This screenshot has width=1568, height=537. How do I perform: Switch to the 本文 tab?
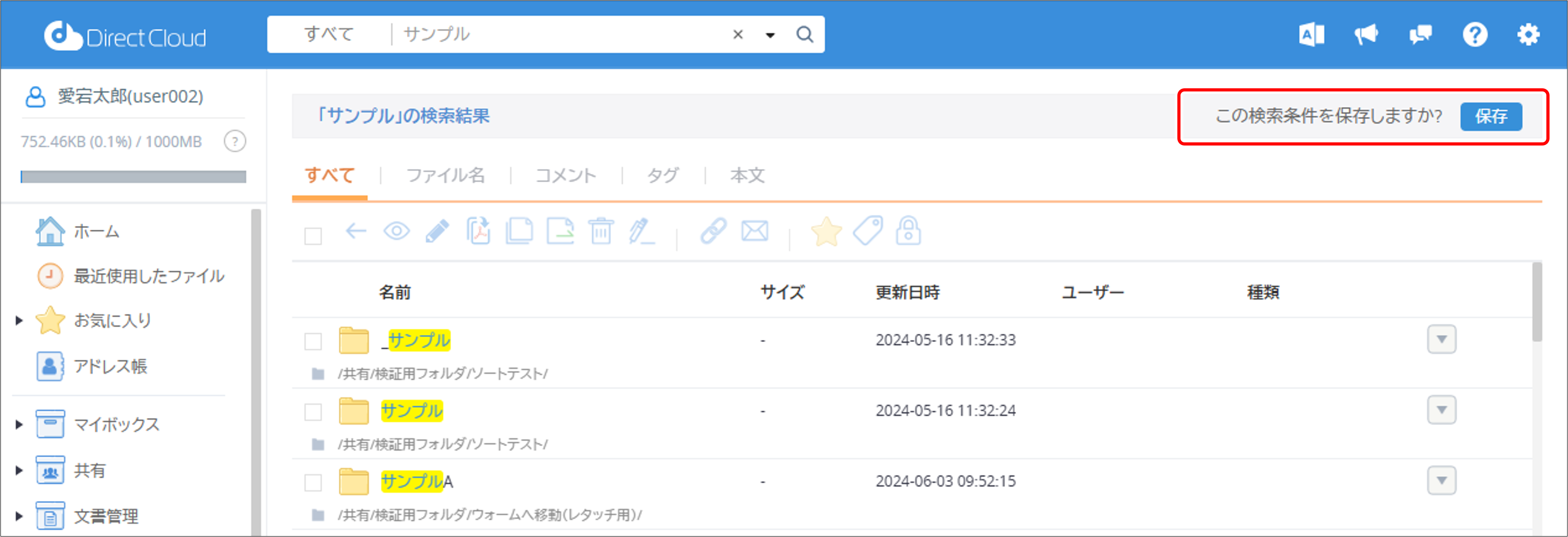747,175
